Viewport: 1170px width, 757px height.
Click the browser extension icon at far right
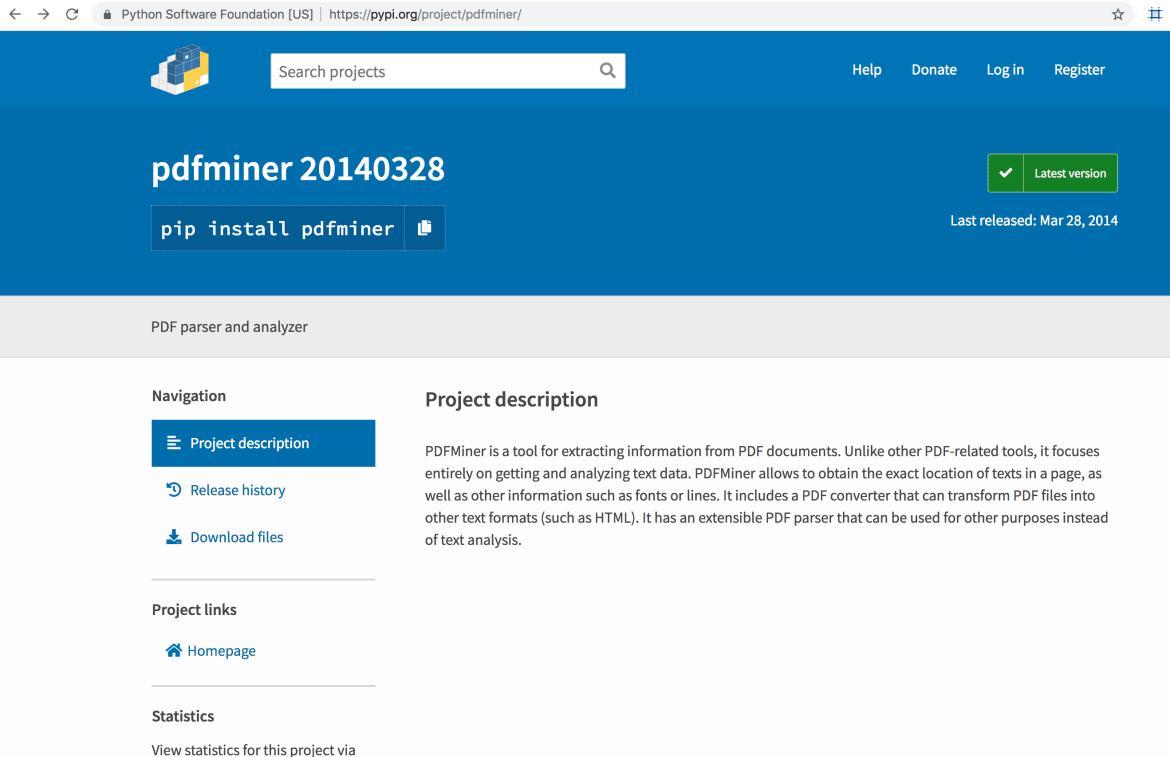click(1154, 14)
